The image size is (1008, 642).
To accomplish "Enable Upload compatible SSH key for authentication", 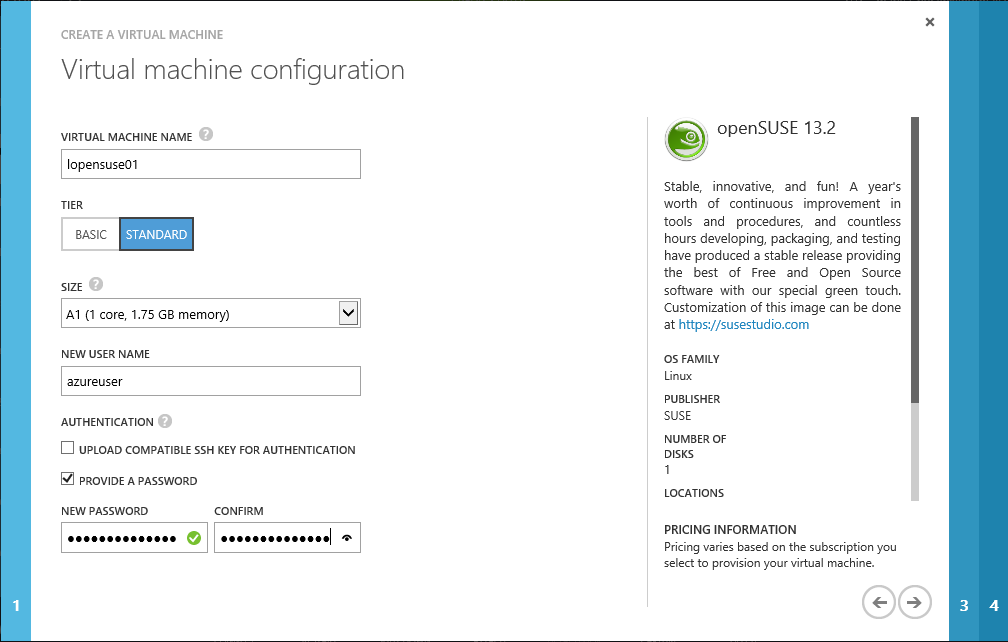I will (x=68, y=448).
